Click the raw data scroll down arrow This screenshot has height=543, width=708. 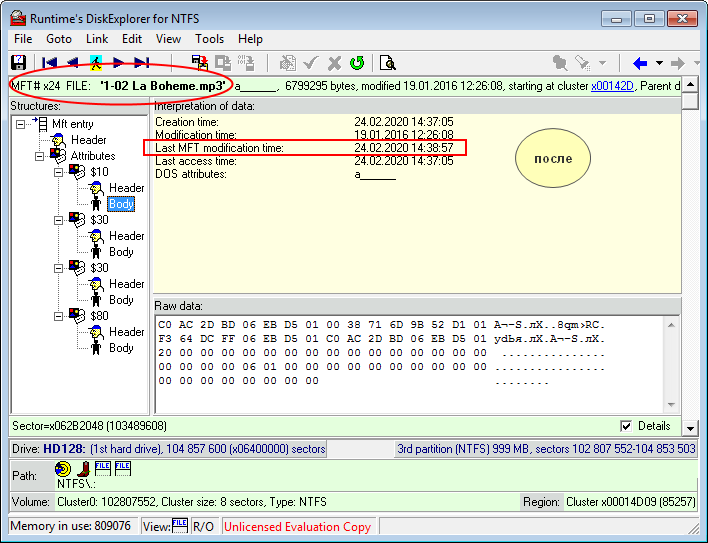coord(671,404)
